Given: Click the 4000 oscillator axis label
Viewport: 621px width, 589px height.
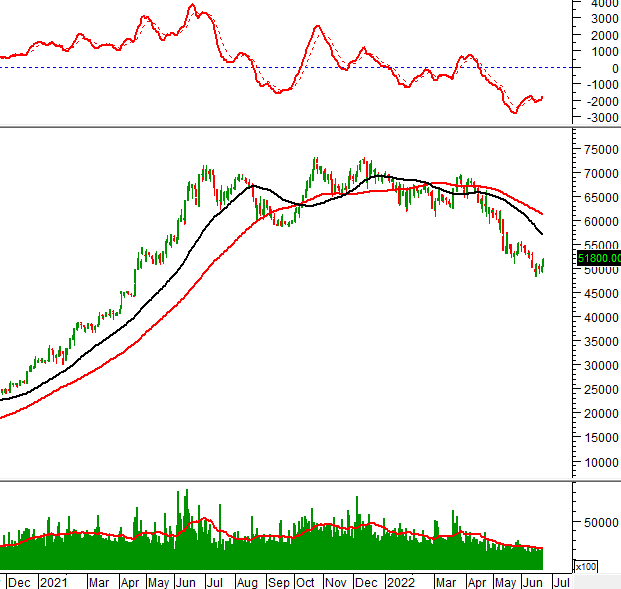Looking at the screenshot, I should tap(604, 3).
